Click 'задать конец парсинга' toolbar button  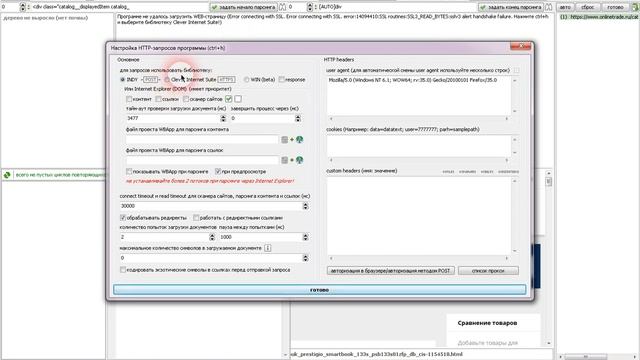[x=511, y=7]
